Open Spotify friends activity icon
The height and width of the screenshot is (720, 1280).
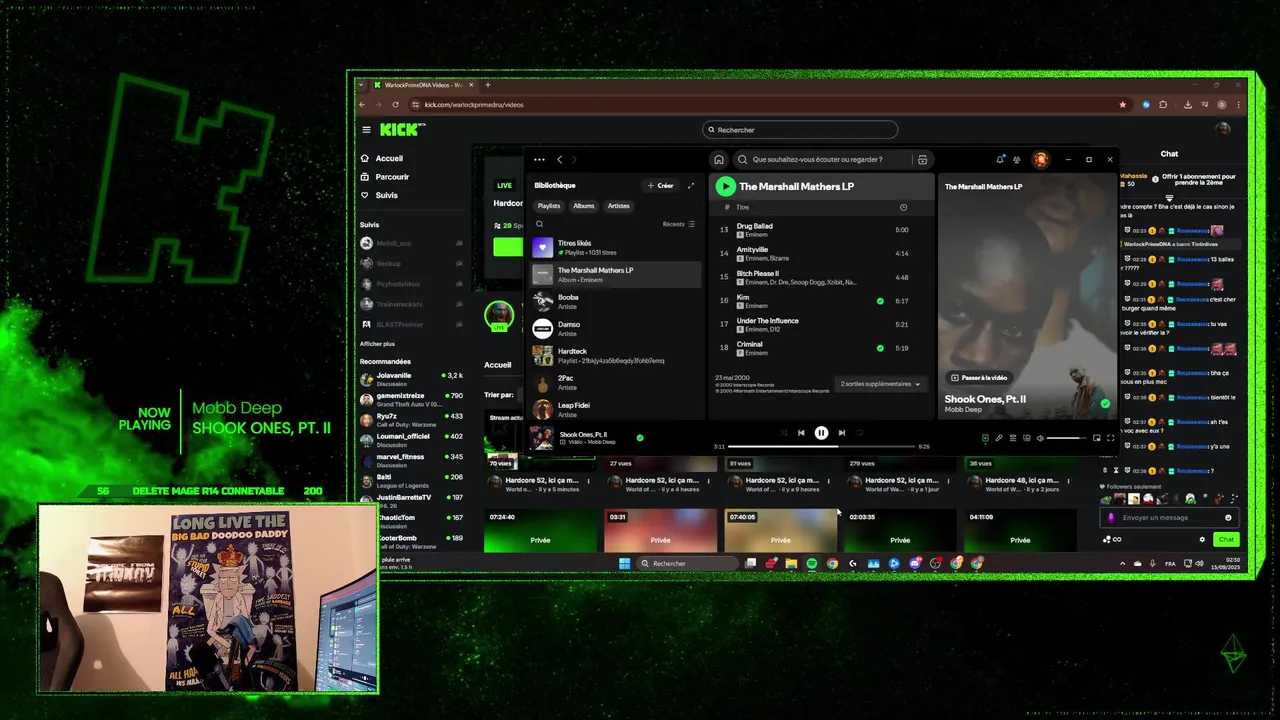point(1017,159)
